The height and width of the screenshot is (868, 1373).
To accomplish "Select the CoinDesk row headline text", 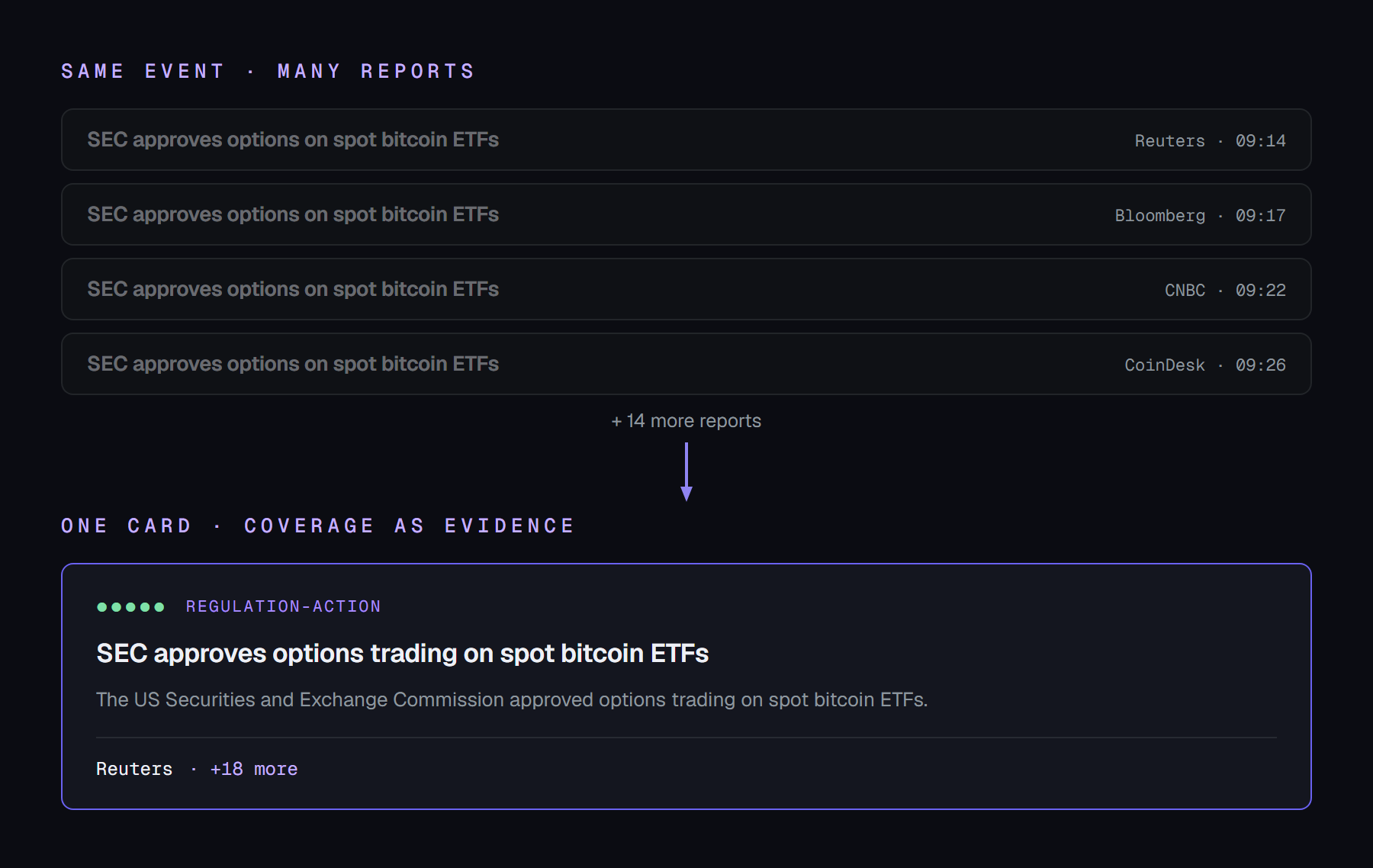I will [x=293, y=364].
